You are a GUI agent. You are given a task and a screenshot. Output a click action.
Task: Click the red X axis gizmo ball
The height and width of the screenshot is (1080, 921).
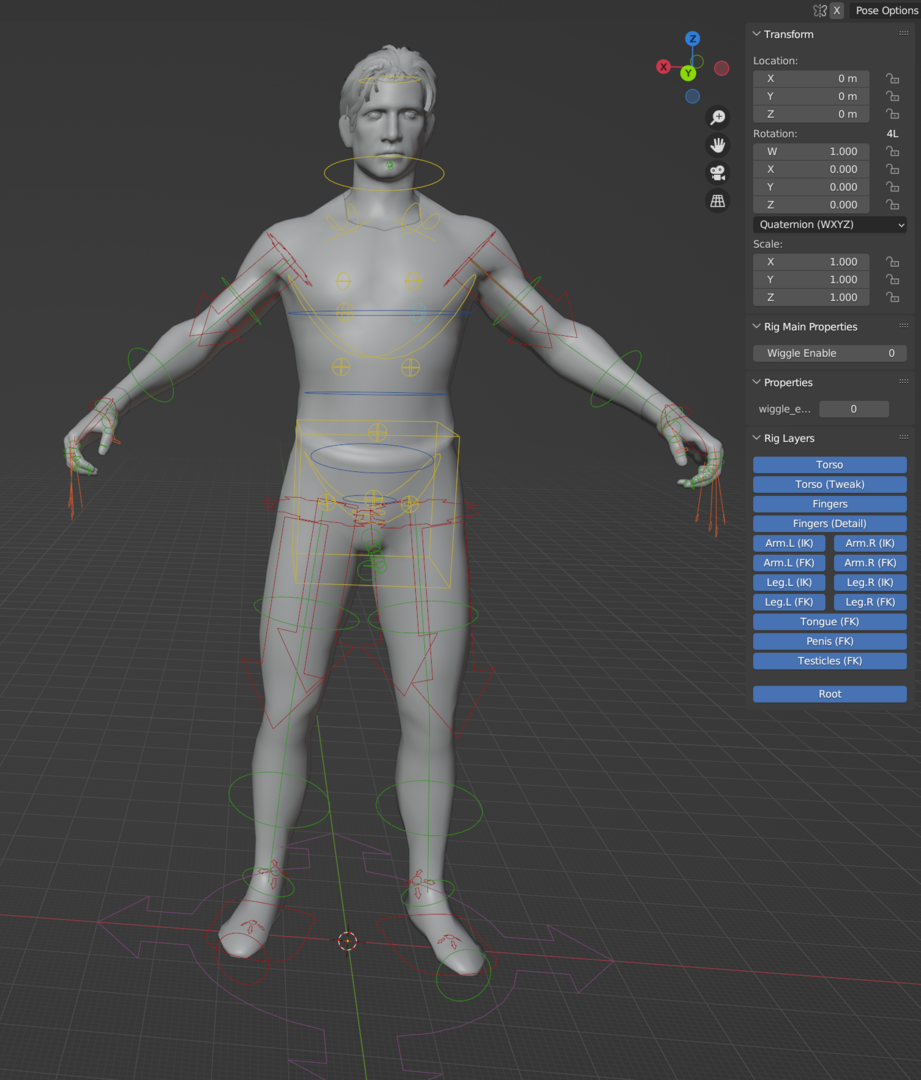pyautogui.click(x=663, y=67)
